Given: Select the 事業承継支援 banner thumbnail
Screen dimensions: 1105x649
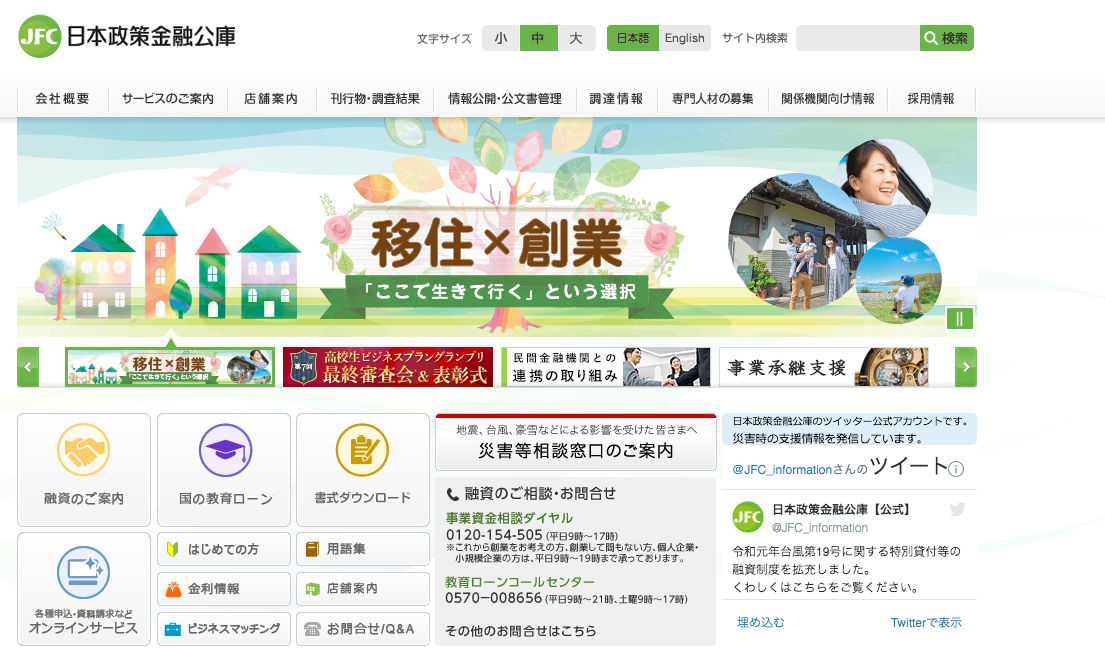Looking at the screenshot, I should click(823, 367).
